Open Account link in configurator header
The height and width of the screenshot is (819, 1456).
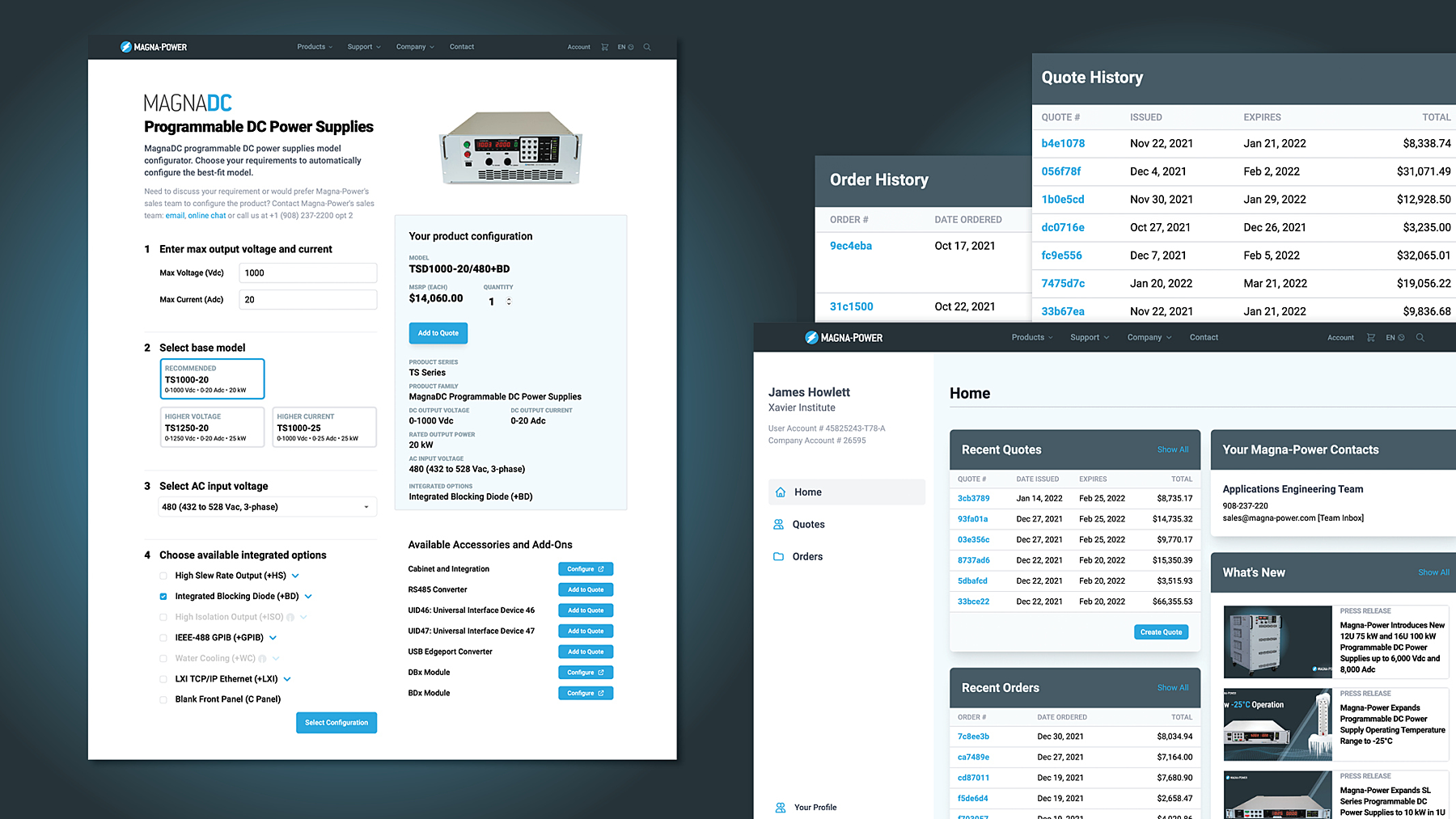click(x=579, y=47)
